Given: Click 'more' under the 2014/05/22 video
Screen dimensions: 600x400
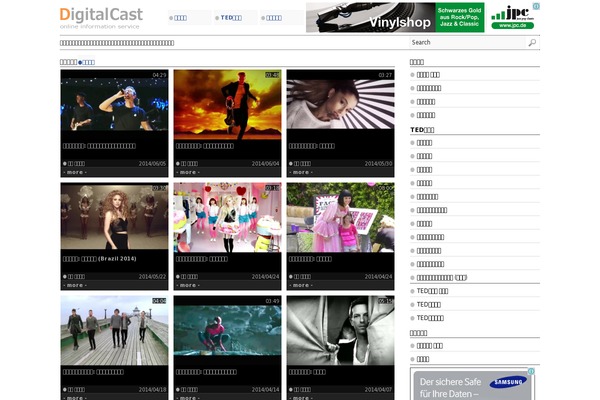Looking at the screenshot, I should click(75, 285).
